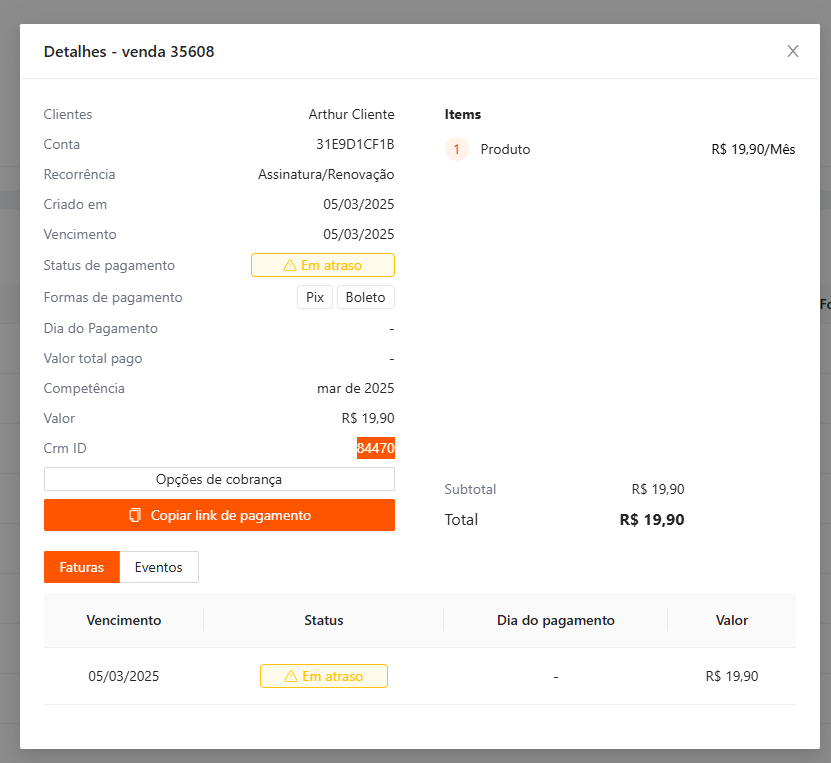
Task: Click the copy icon on payment link button
Action: (x=135, y=516)
